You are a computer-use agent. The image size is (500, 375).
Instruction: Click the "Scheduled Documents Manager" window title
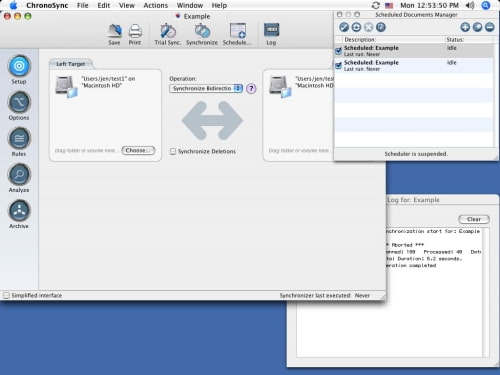click(416, 15)
